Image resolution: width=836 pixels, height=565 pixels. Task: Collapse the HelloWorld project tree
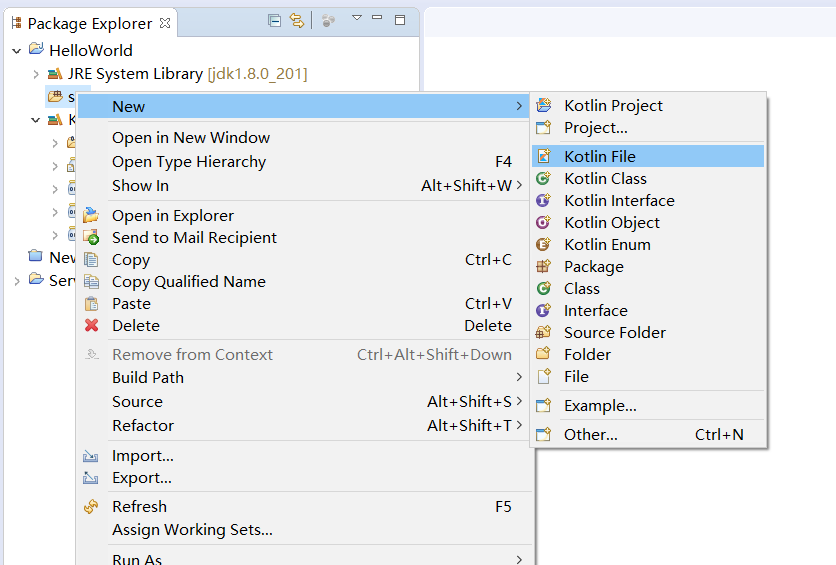coord(16,50)
